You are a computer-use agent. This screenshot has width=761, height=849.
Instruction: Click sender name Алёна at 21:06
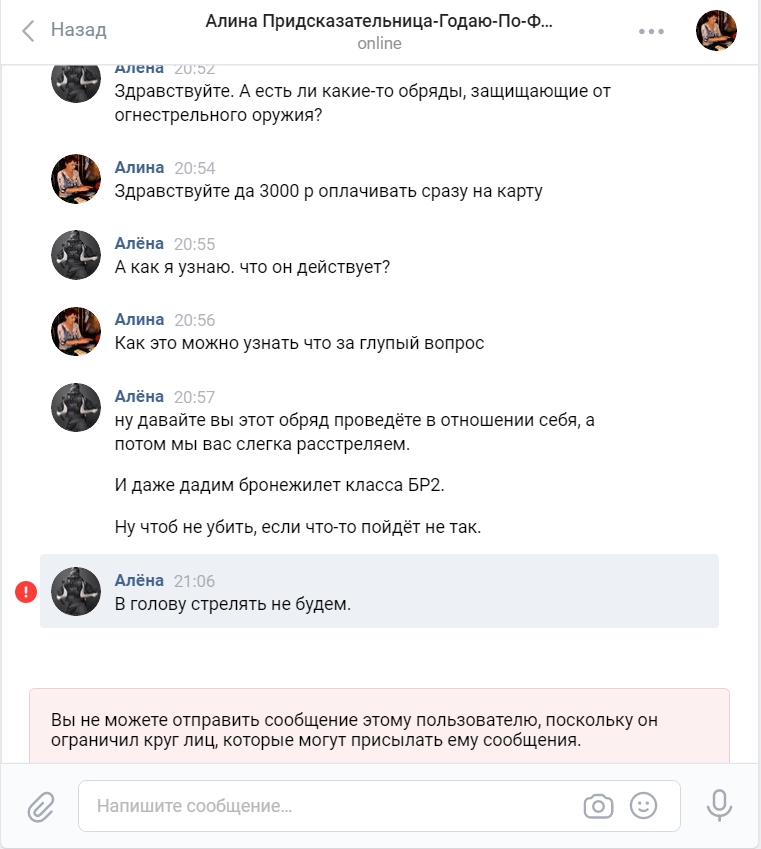coord(139,580)
